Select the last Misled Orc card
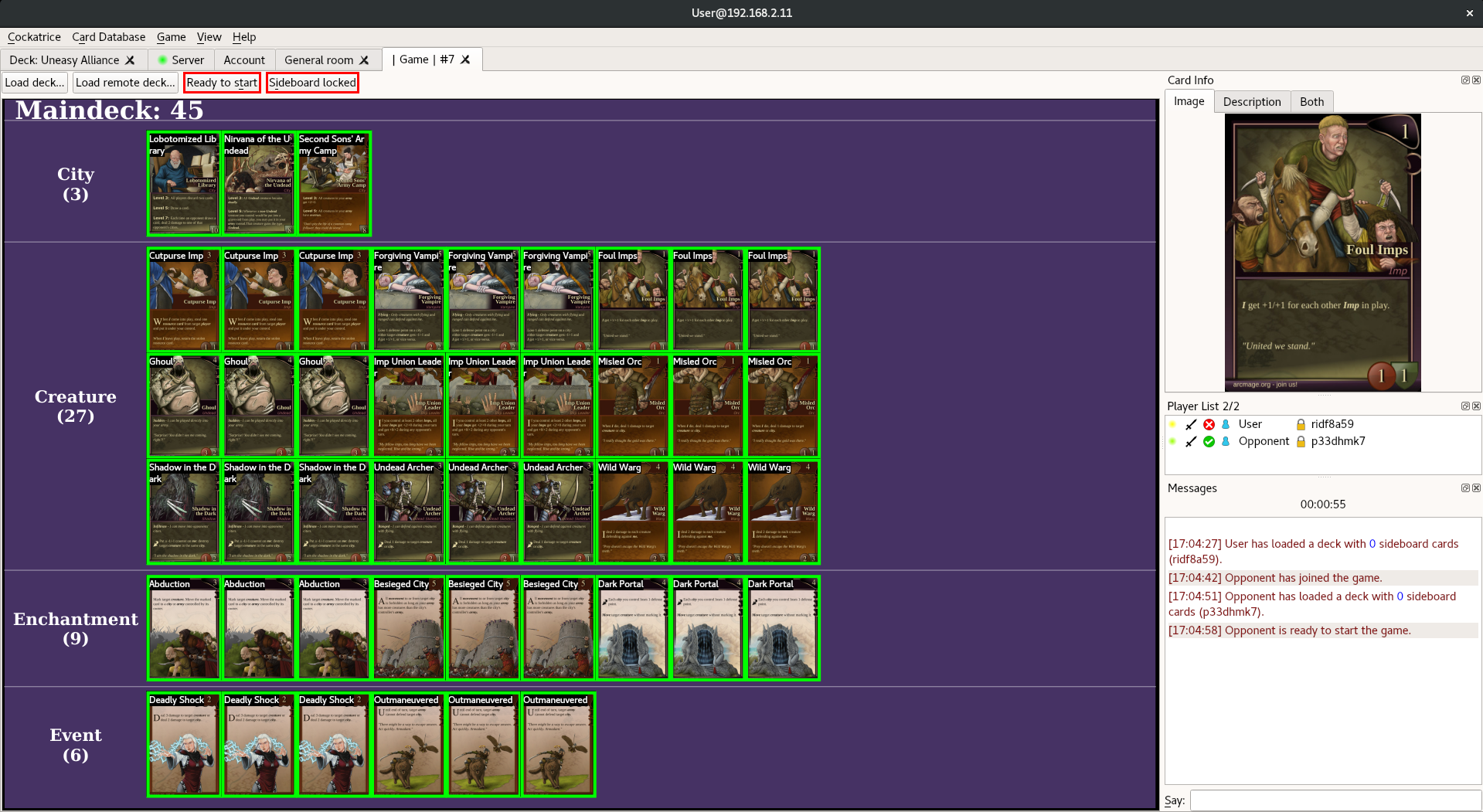The height and width of the screenshot is (812, 1483). [x=783, y=406]
